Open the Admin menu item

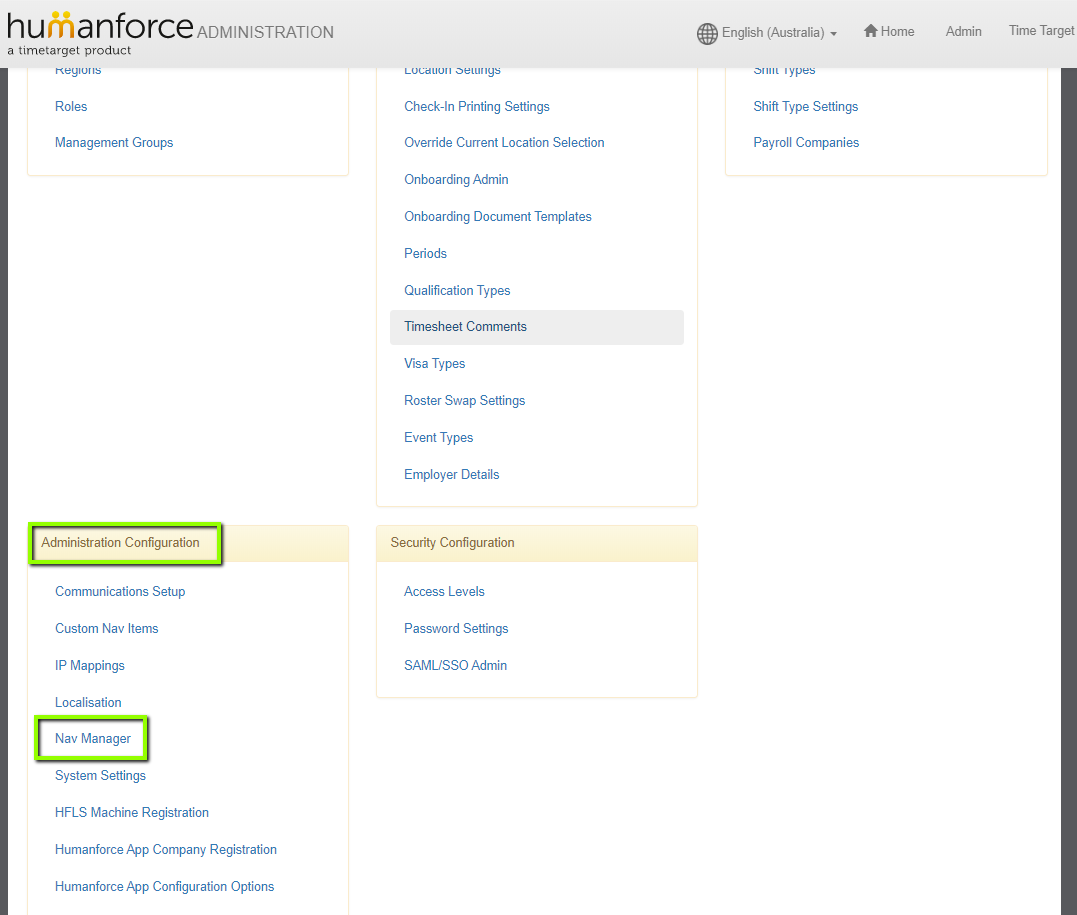pyautogui.click(x=963, y=31)
